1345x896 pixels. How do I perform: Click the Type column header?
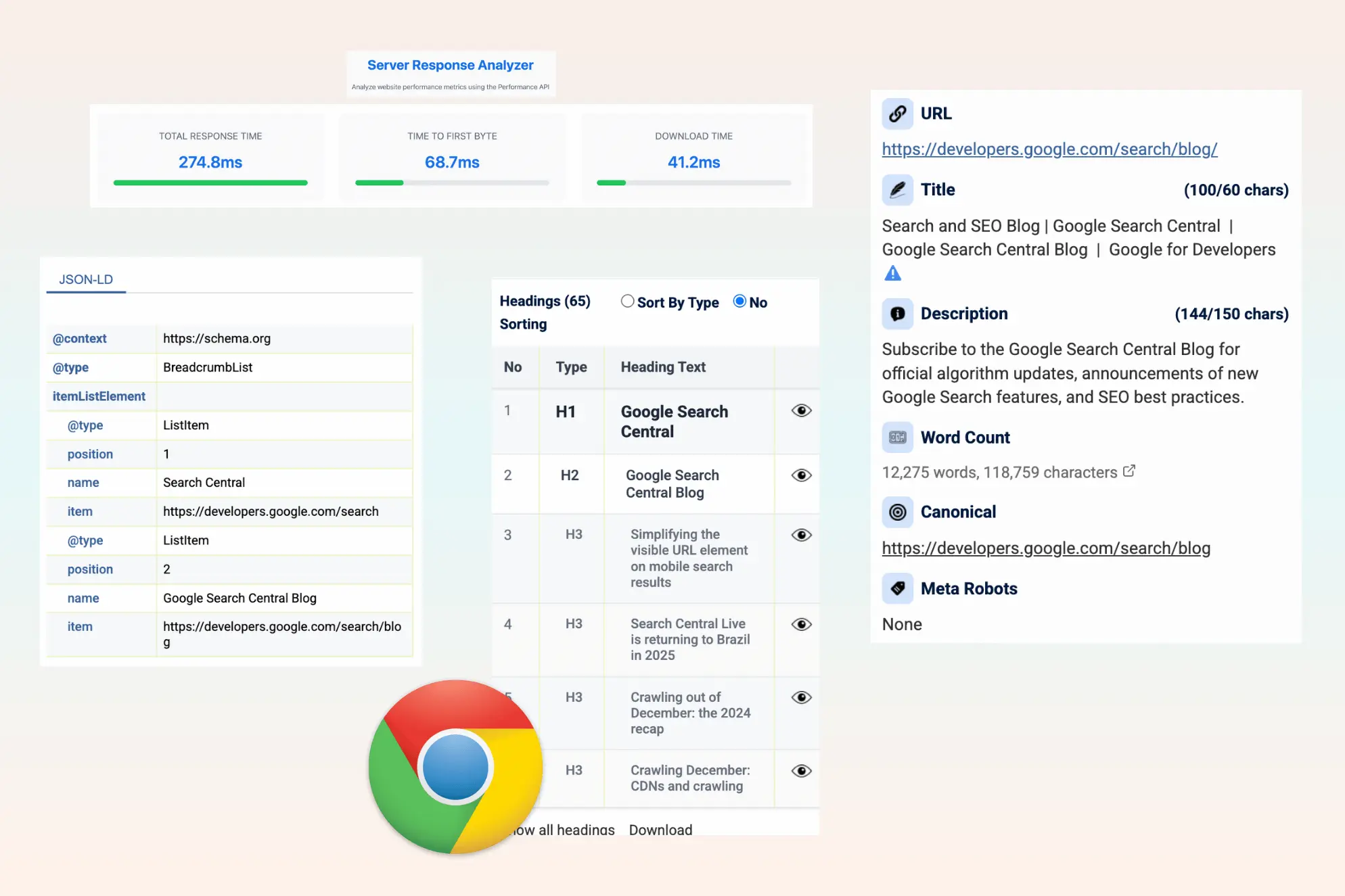click(x=571, y=367)
